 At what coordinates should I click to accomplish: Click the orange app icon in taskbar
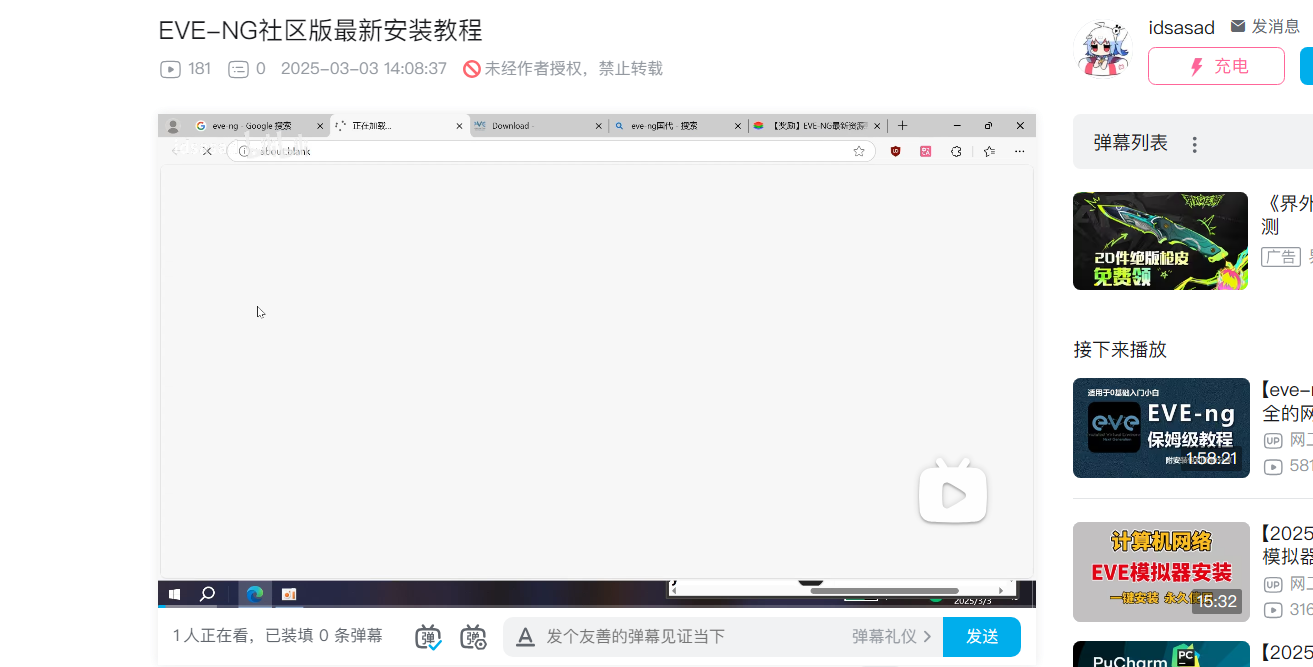click(x=289, y=594)
